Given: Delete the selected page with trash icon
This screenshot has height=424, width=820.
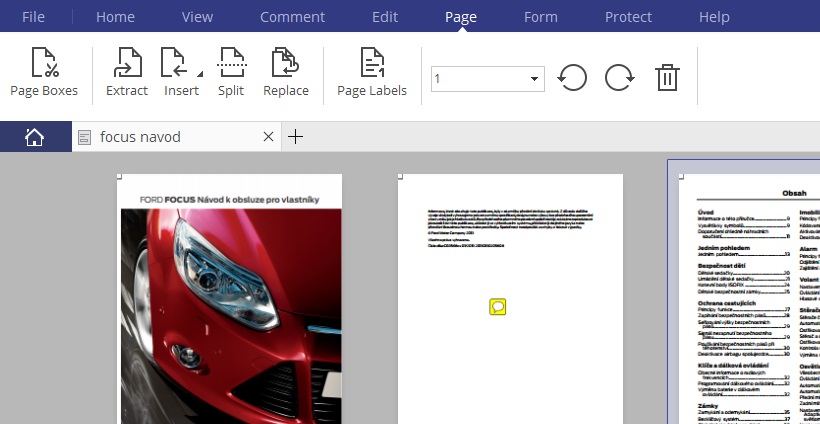Looking at the screenshot, I should click(x=667, y=77).
